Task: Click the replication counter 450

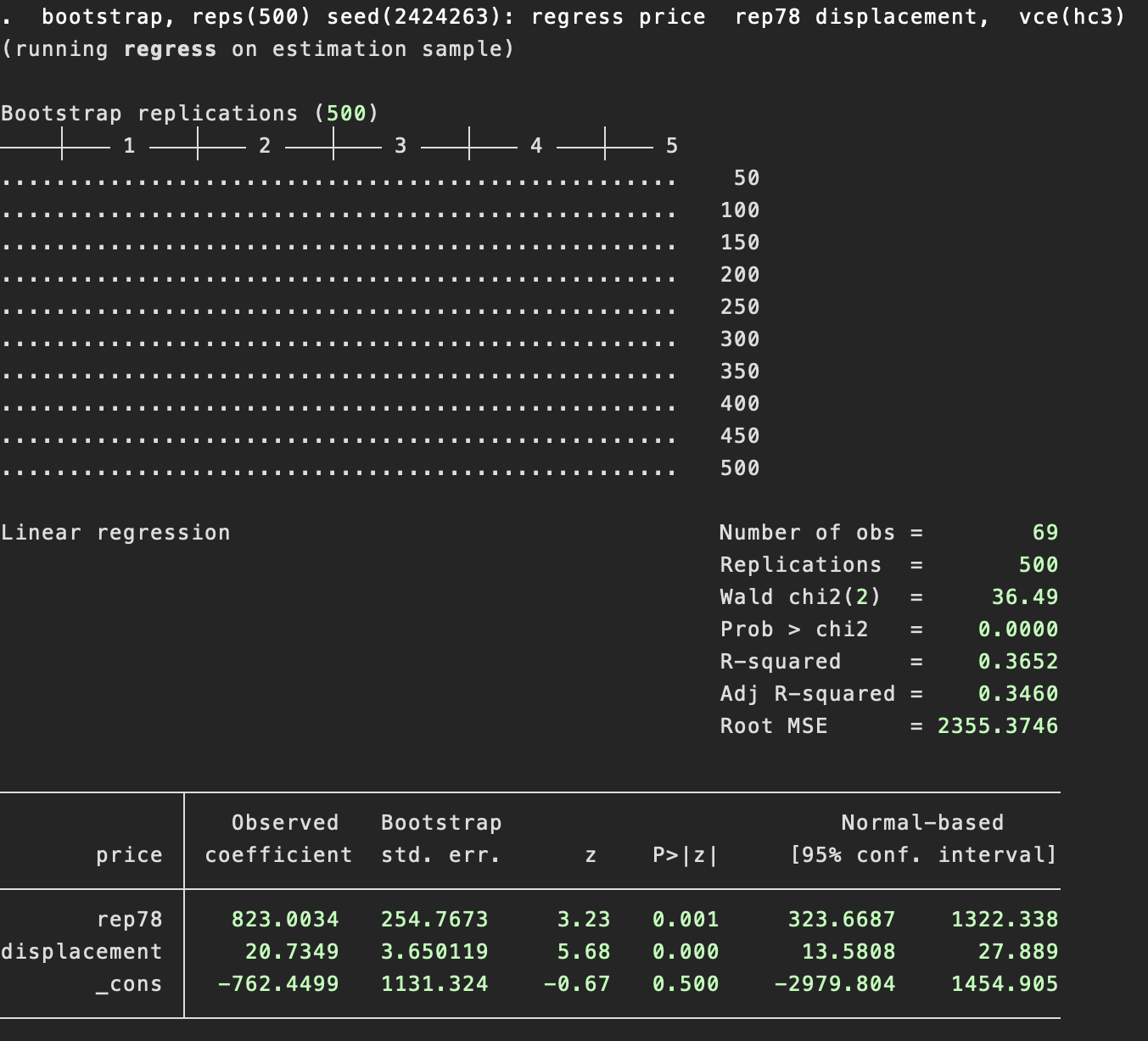Action: (x=740, y=436)
